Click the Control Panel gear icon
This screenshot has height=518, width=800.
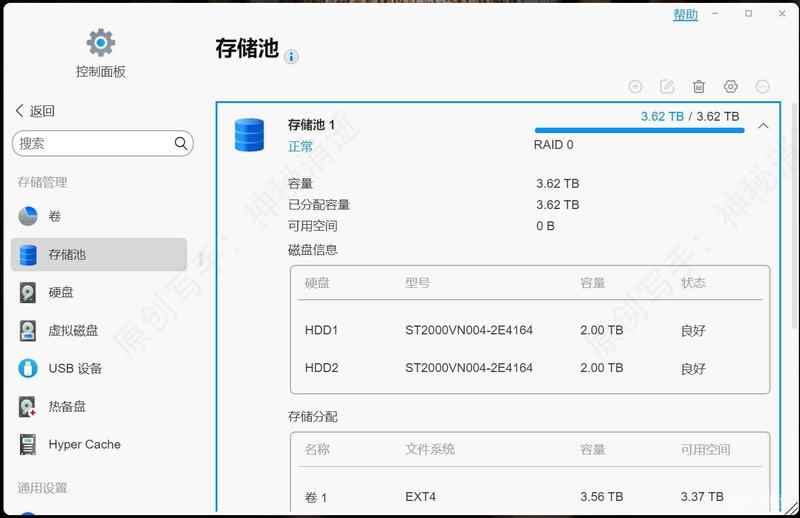click(101, 42)
